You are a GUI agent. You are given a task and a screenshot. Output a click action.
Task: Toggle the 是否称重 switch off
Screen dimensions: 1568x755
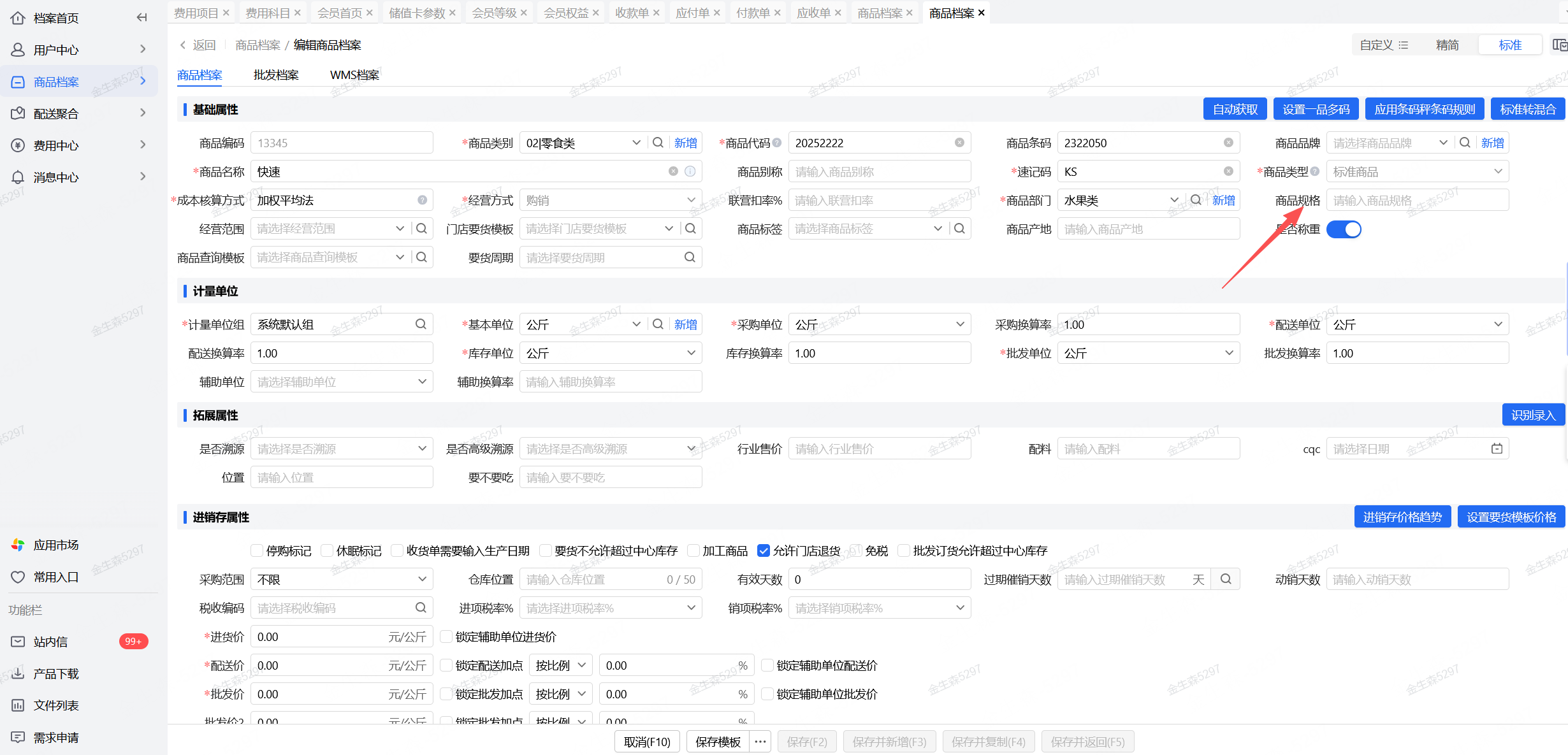pos(1344,229)
